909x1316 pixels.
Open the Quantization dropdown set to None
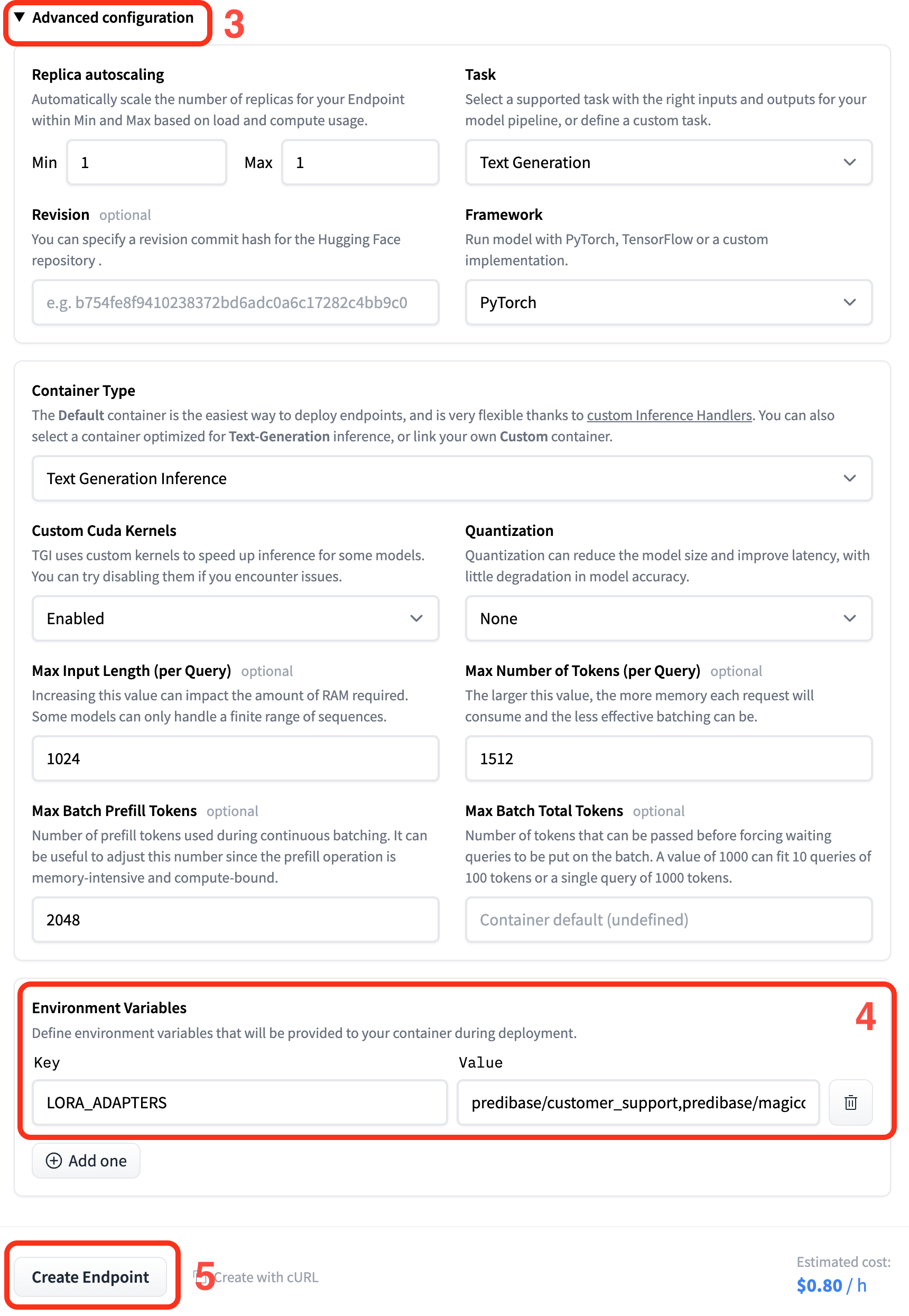coord(667,618)
